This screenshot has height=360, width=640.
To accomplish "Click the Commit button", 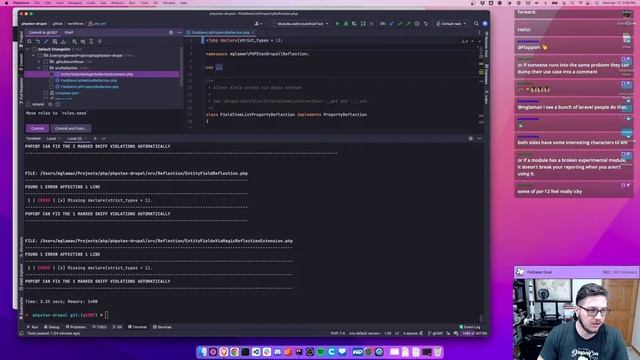I will tap(38, 129).
